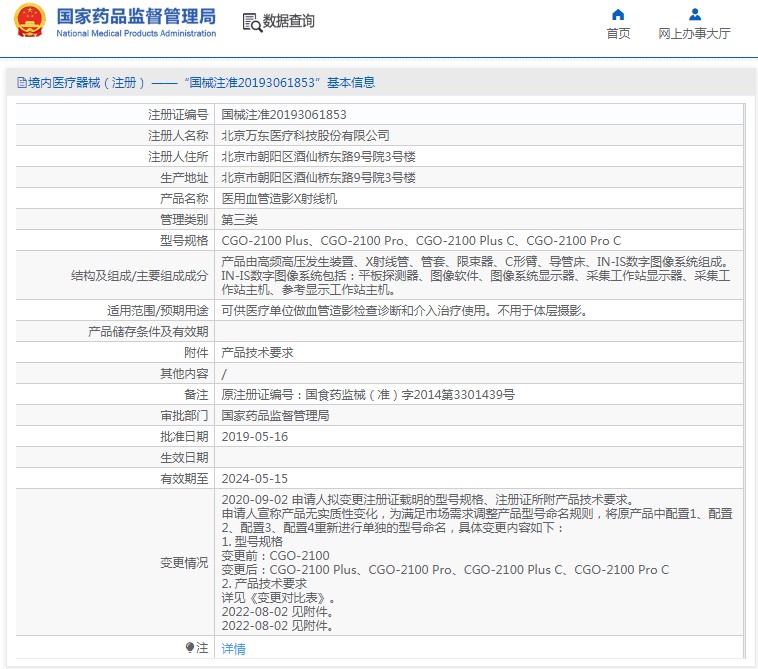This screenshot has height=669, width=758.
Task: Click National Medical Products Administration subtitle
Action: point(136,33)
